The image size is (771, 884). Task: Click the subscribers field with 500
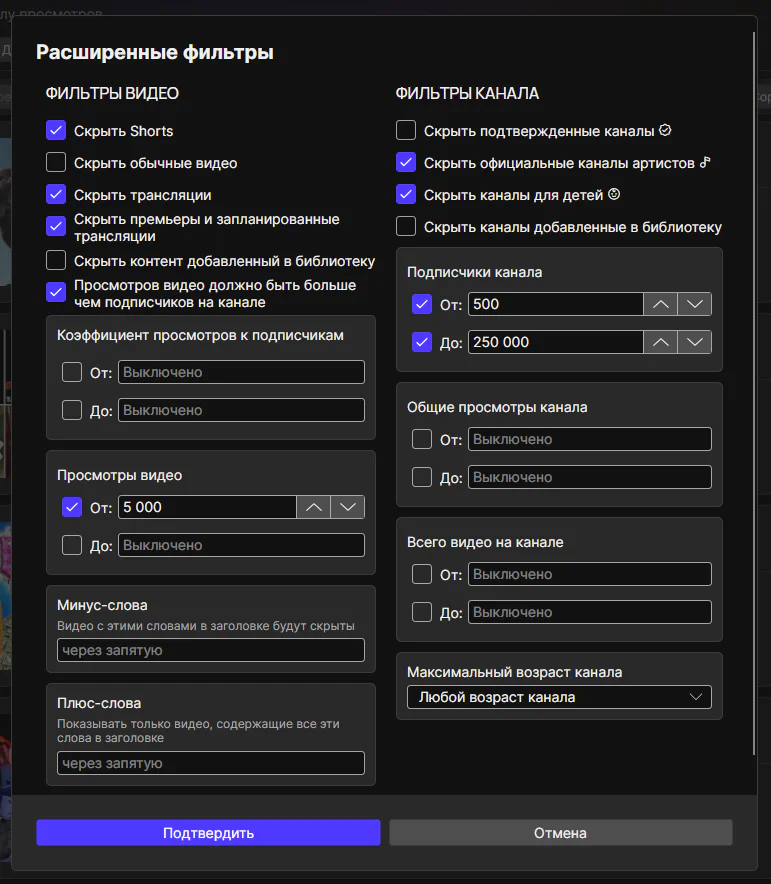point(556,304)
